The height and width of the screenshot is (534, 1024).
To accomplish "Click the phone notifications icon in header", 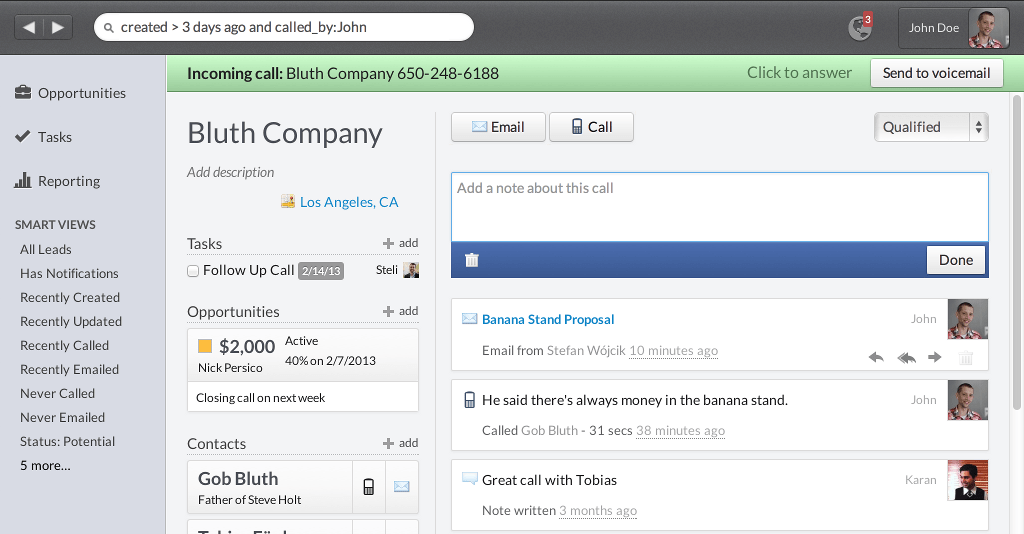I will click(859, 27).
